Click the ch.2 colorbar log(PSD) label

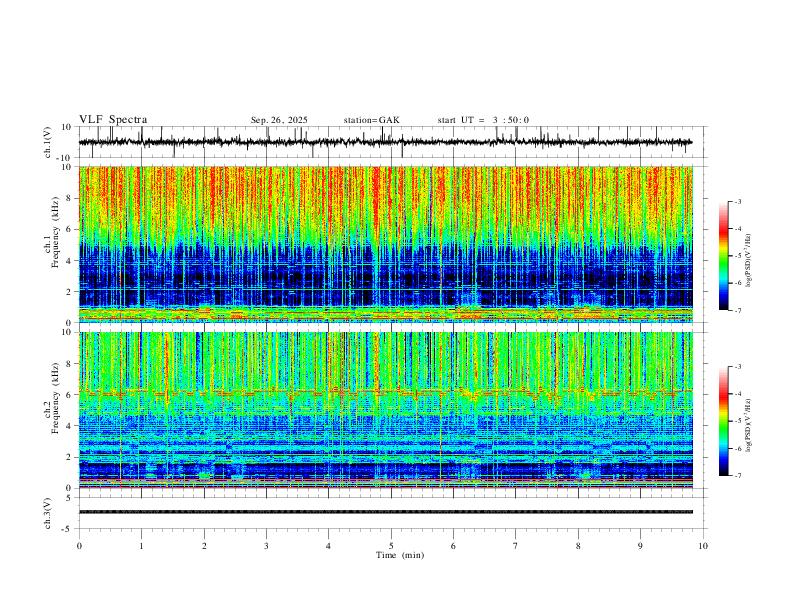pyautogui.click(x=749, y=425)
